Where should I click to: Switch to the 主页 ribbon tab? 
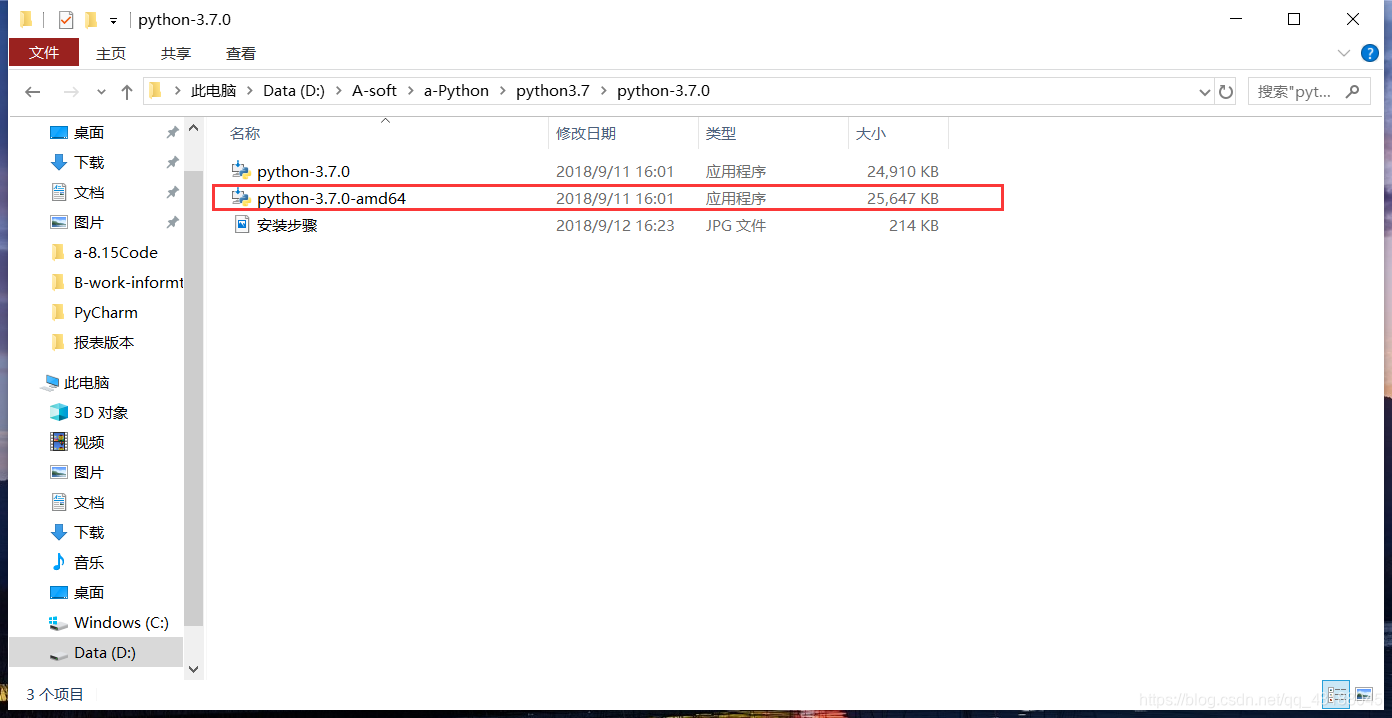tap(111, 53)
